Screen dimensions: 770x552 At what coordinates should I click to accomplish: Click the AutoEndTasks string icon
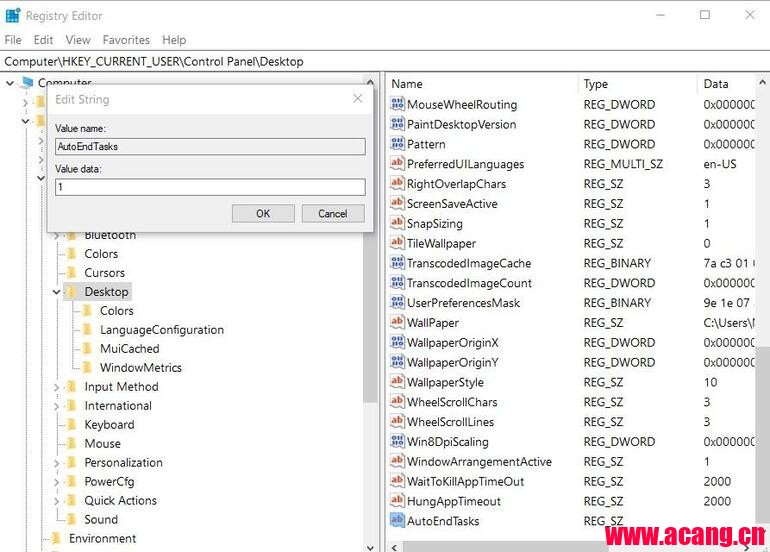[x=397, y=521]
